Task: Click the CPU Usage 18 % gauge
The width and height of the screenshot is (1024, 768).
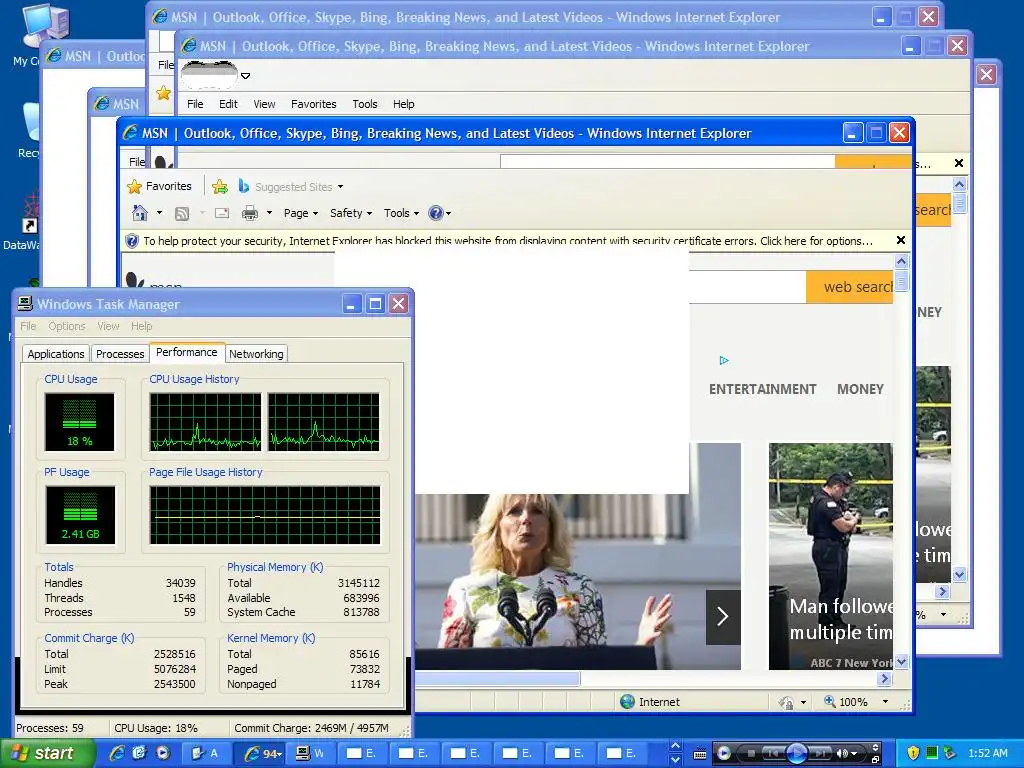Action: click(x=80, y=422)
